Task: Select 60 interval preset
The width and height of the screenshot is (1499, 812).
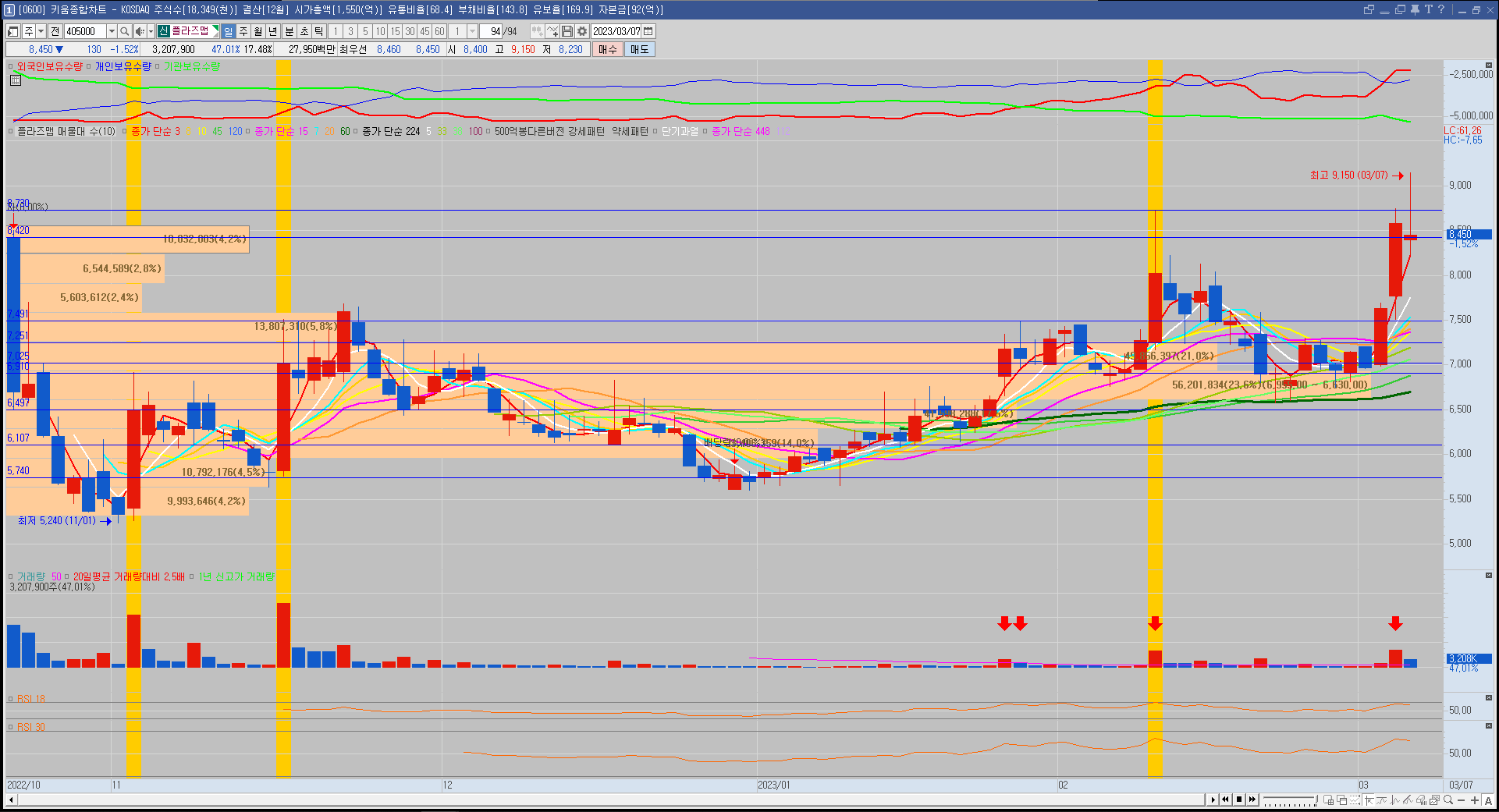Action: (439, 31)
